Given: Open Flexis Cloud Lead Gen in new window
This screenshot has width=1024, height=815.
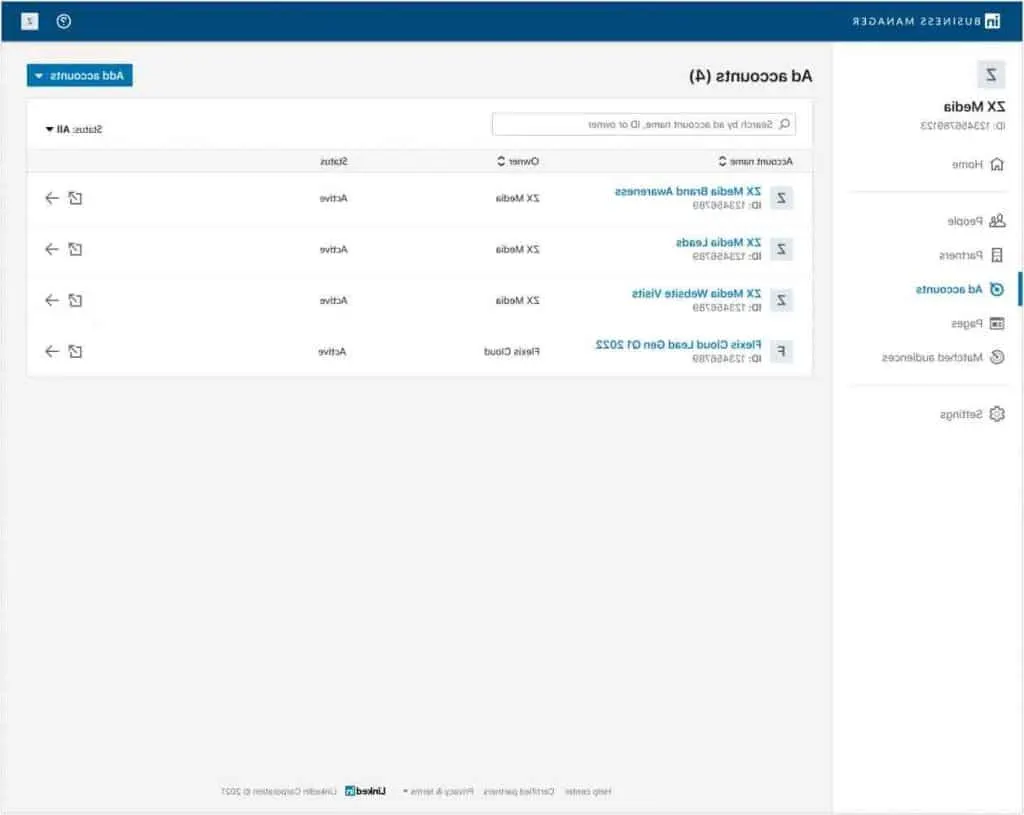Looking at the screenshot, I should coord(76,351).
